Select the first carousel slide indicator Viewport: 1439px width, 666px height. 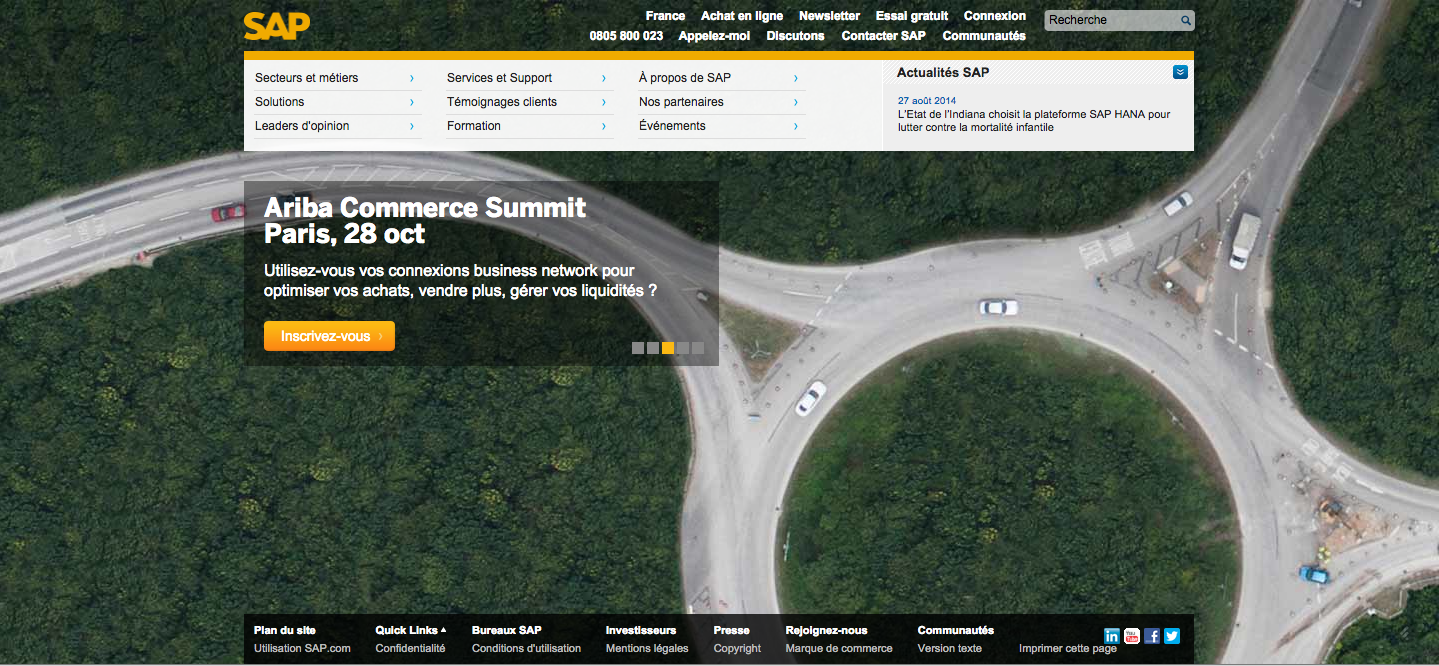[638, 348]
